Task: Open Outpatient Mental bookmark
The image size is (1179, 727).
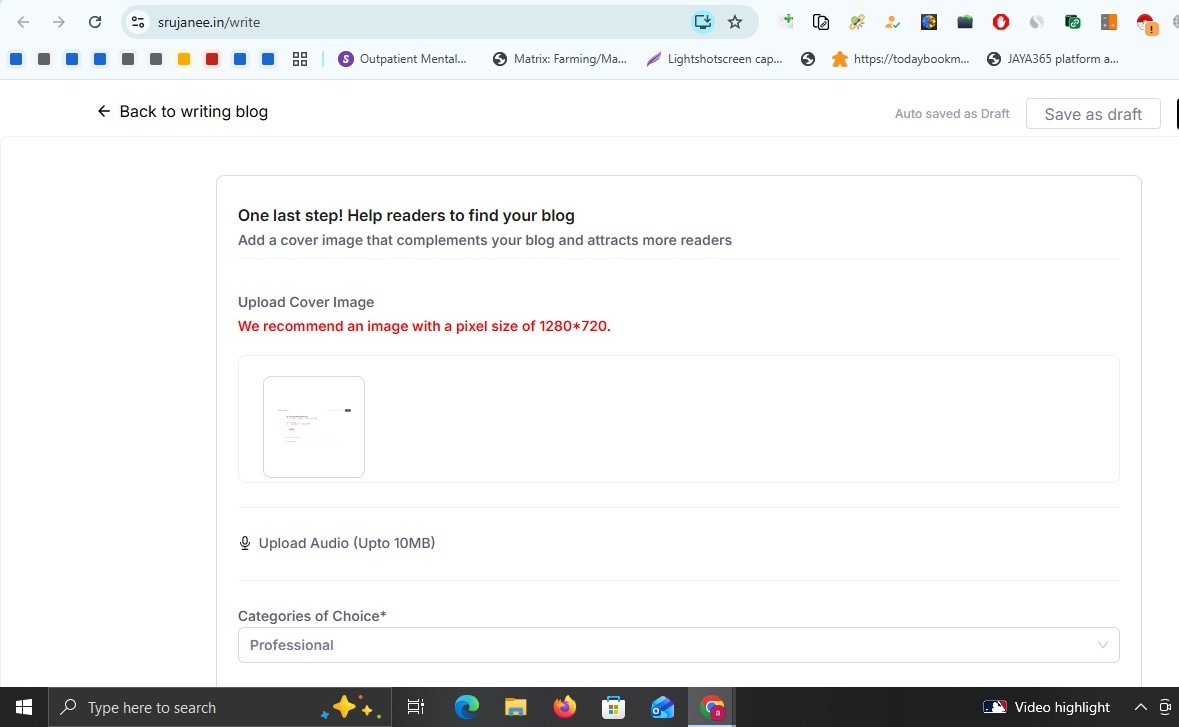Action: click(402, 59)
